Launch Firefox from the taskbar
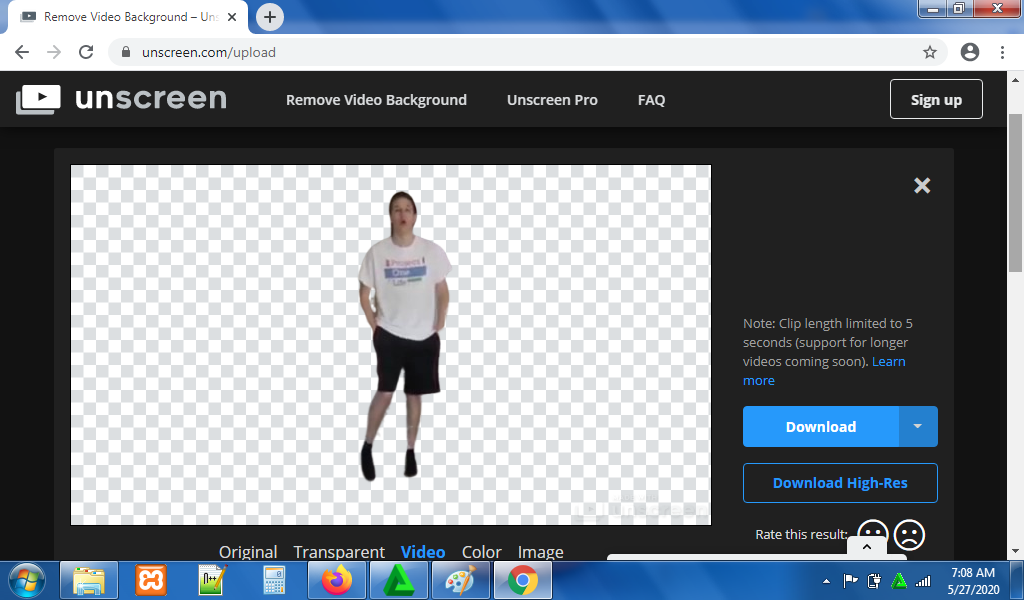Image resolution: width=1024 pixels, height=600 pixels. point(337,580)
